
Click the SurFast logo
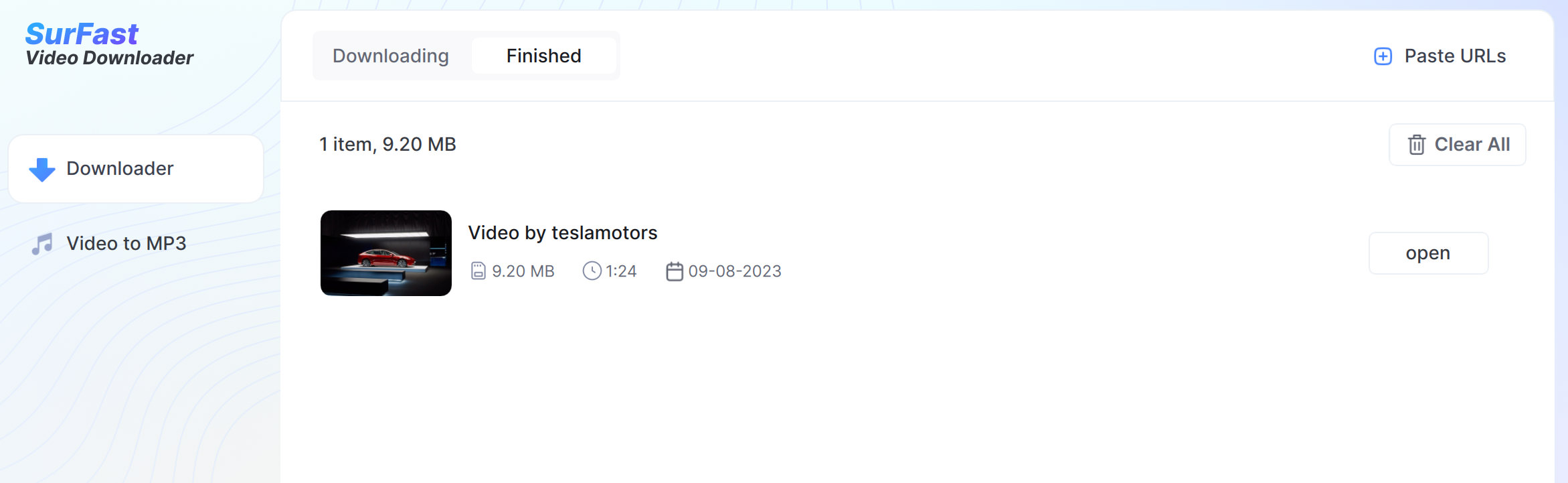(x=82, y=34)
